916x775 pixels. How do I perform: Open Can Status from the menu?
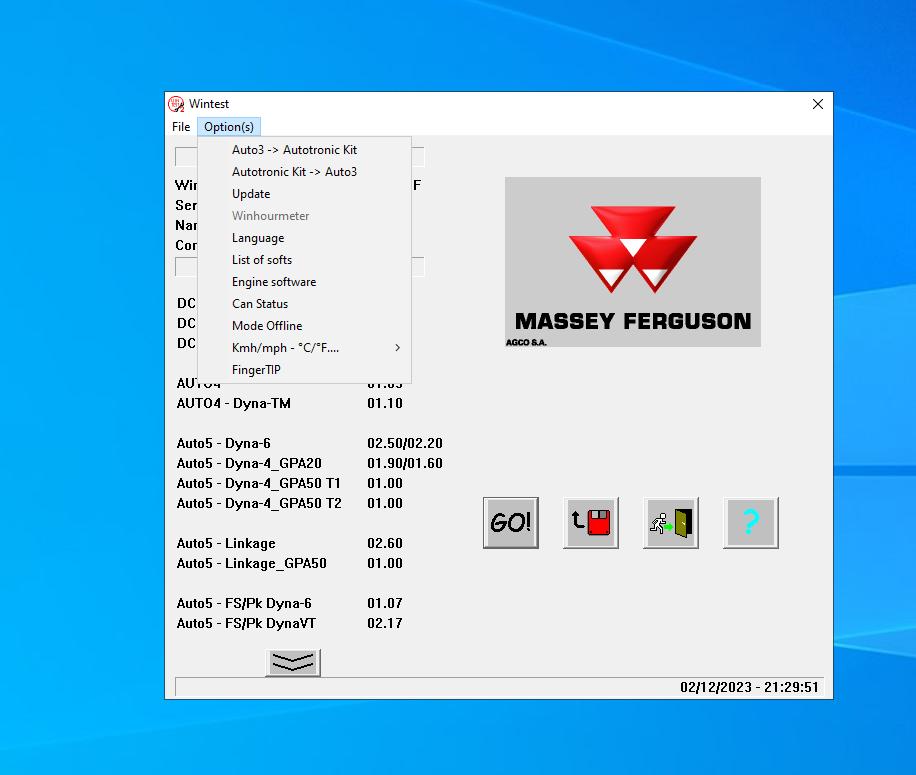point(304,304)
